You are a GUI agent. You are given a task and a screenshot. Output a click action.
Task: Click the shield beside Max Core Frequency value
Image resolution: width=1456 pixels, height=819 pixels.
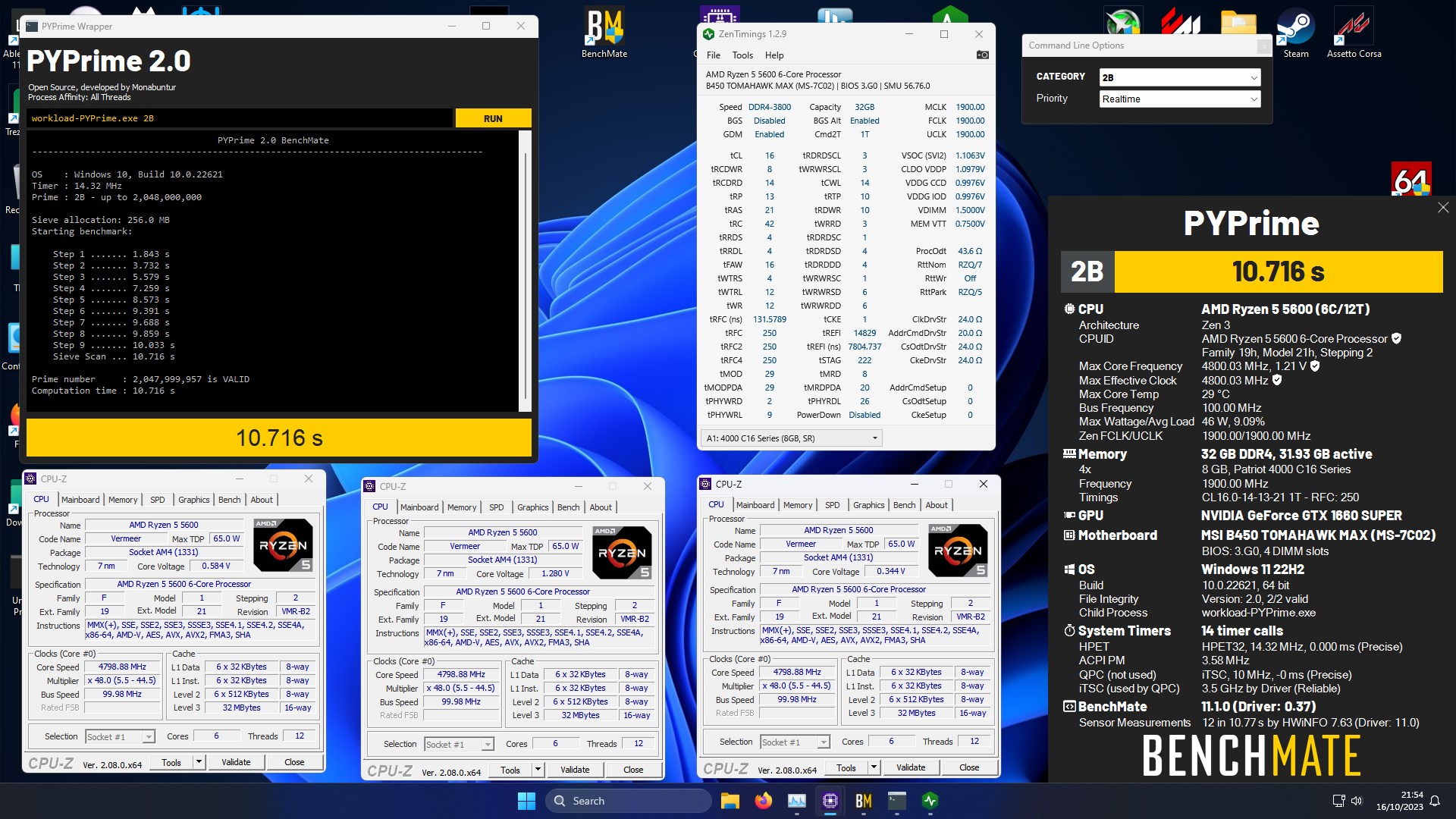pos(1315,366)
